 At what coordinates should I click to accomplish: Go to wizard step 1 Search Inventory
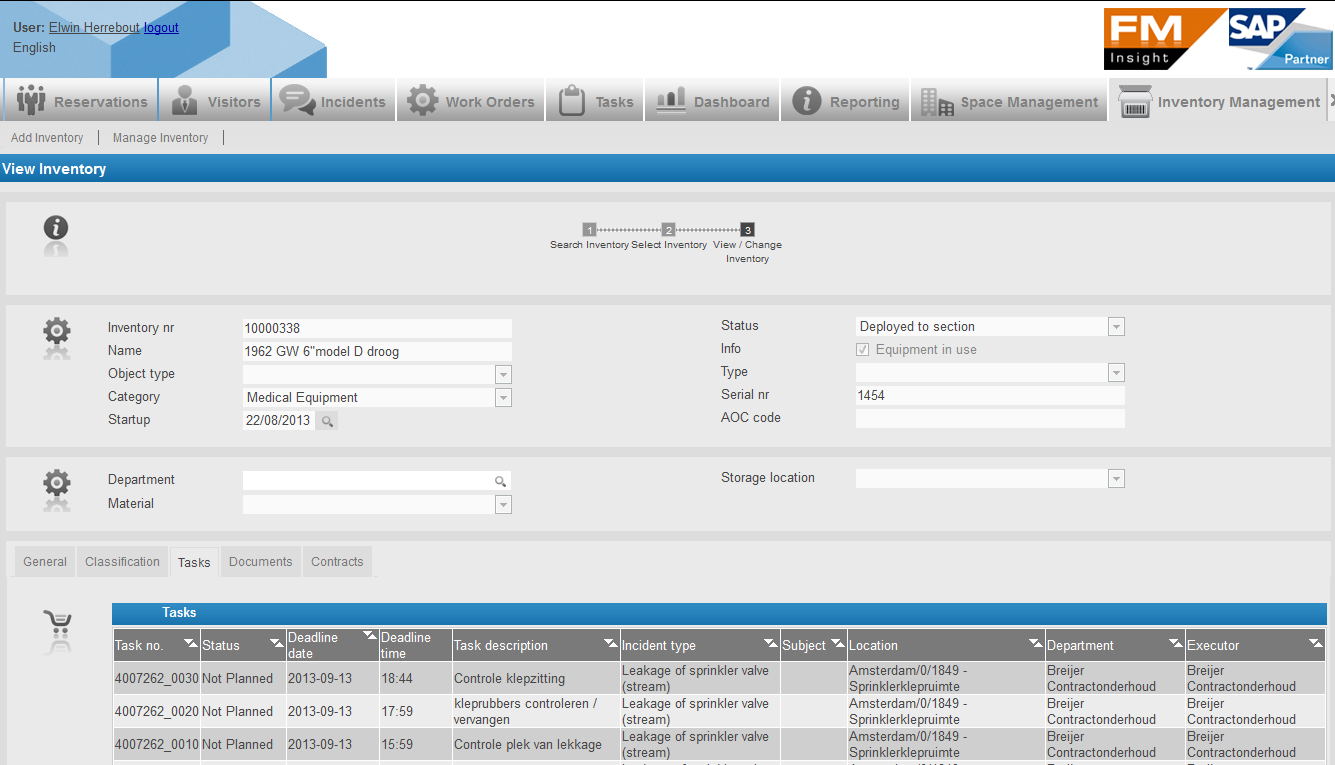tap(589, 230)
